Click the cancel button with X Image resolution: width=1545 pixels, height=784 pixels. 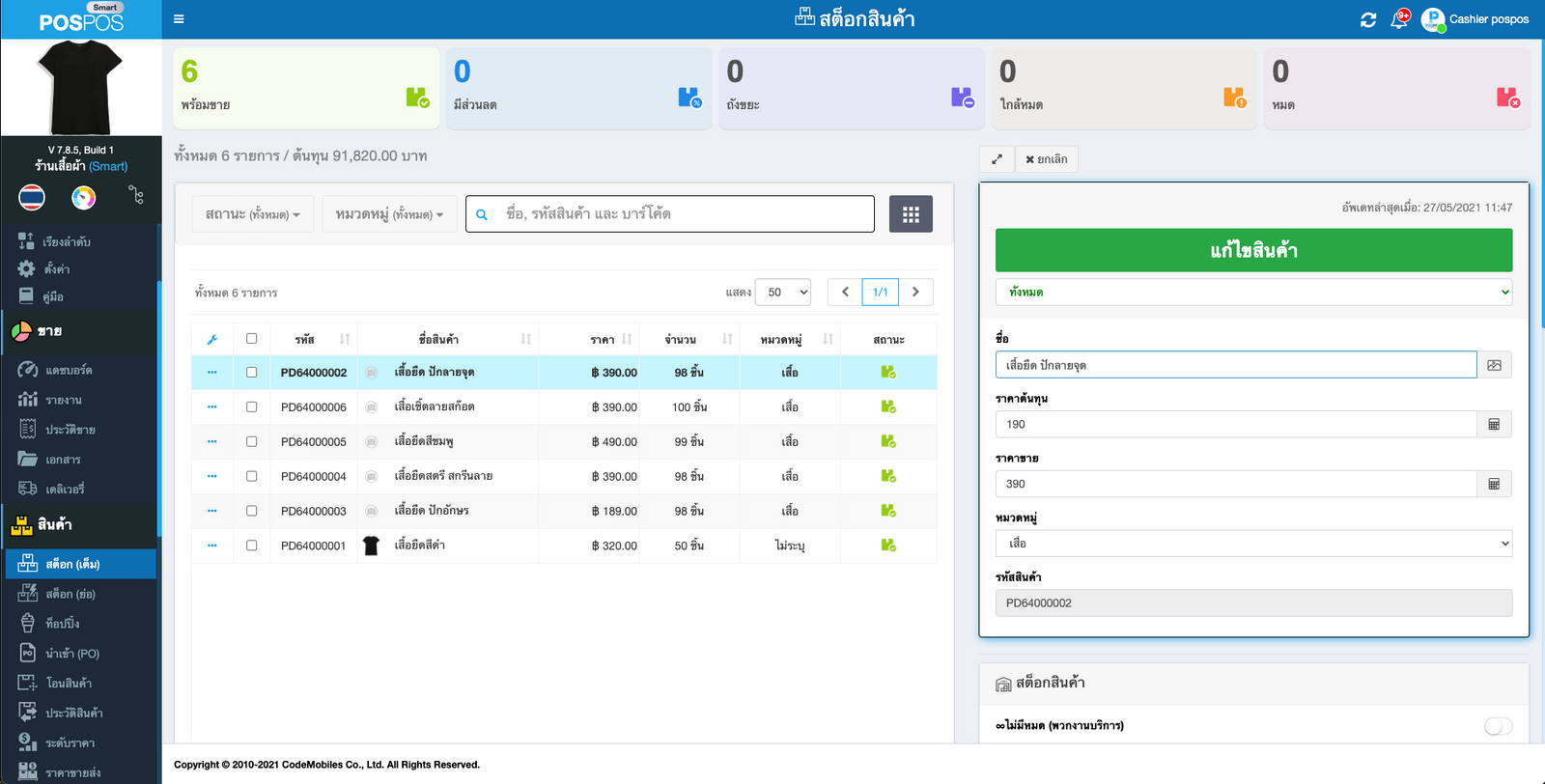[x=1047, y=159]
